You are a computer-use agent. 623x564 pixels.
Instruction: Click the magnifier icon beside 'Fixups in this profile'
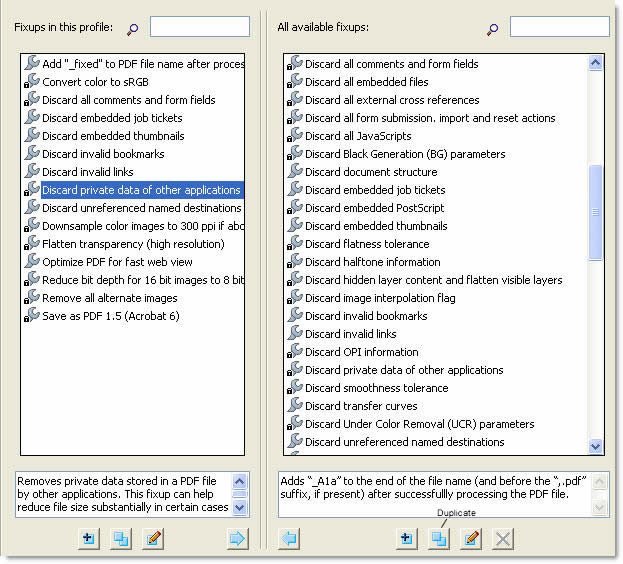pos(131,28)
